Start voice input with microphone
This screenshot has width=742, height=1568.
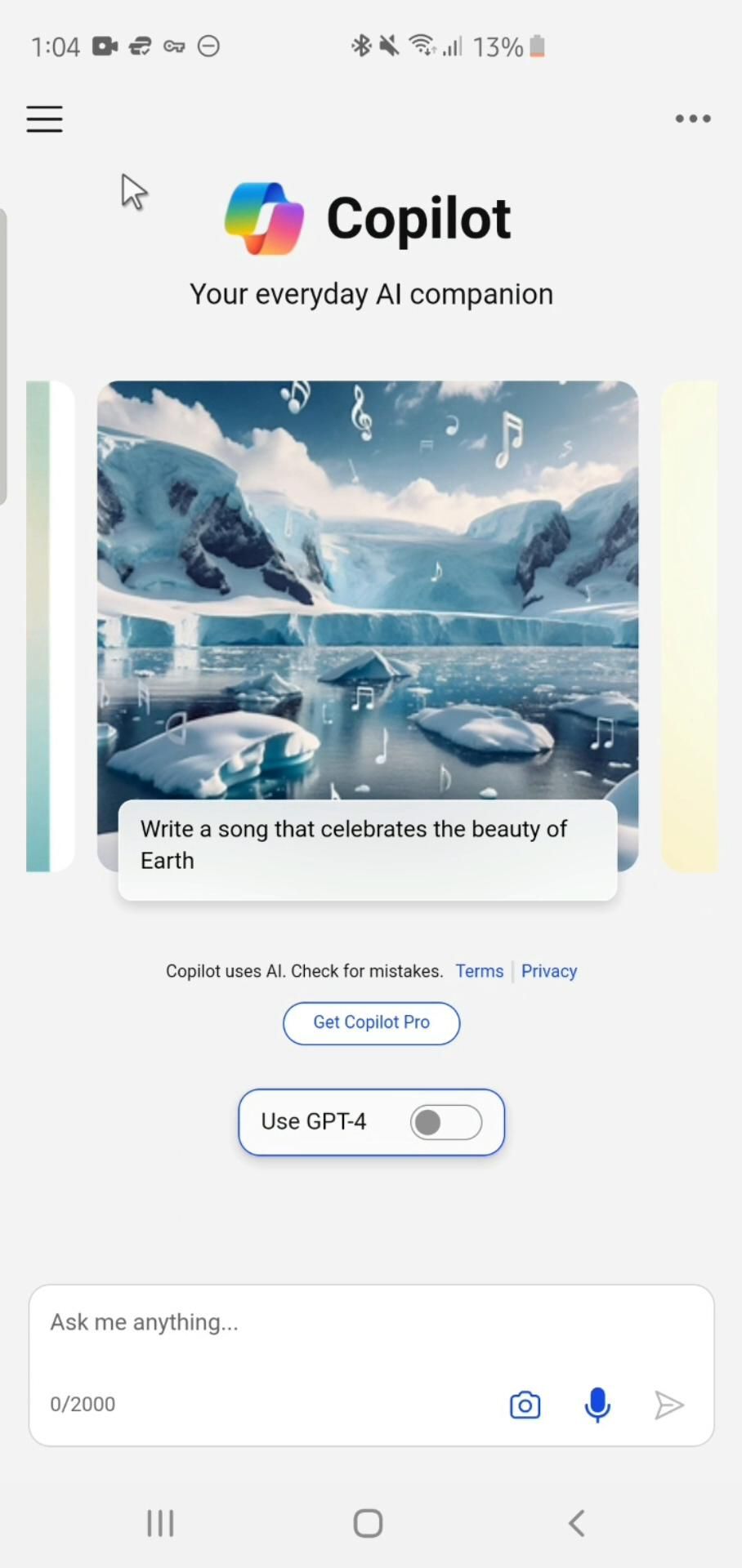point(597,1405)
